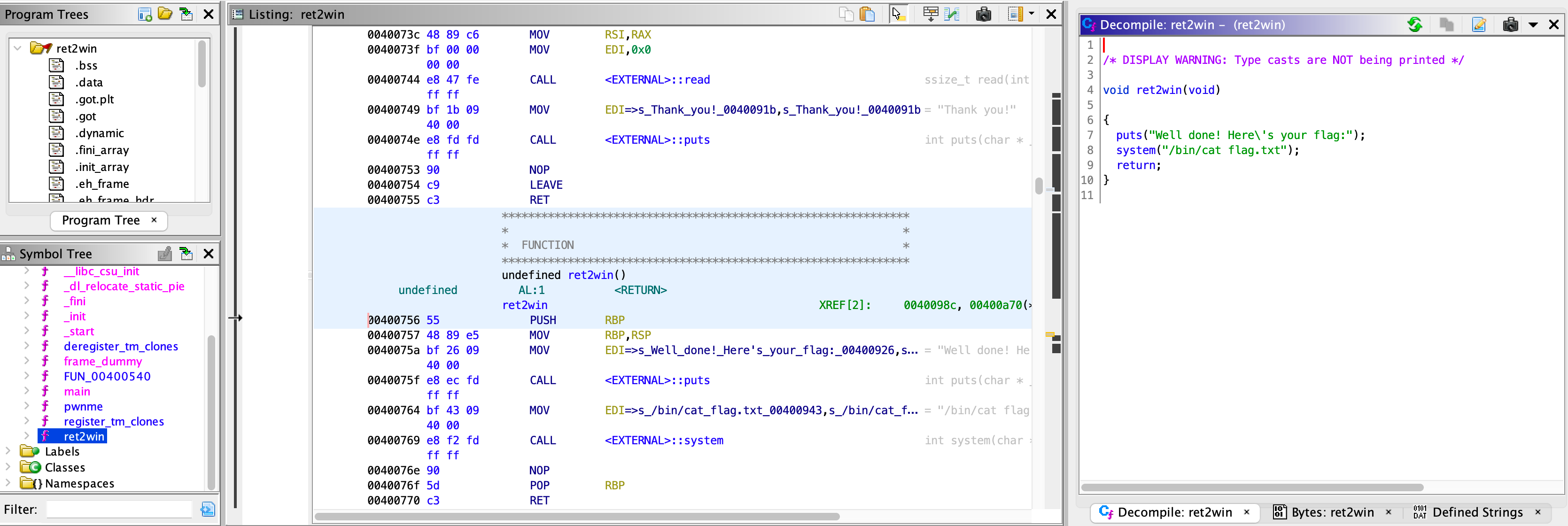Take a snapshot of the Decompile panel
This screenshot has height=526, width=1568.
(1510, 24)
